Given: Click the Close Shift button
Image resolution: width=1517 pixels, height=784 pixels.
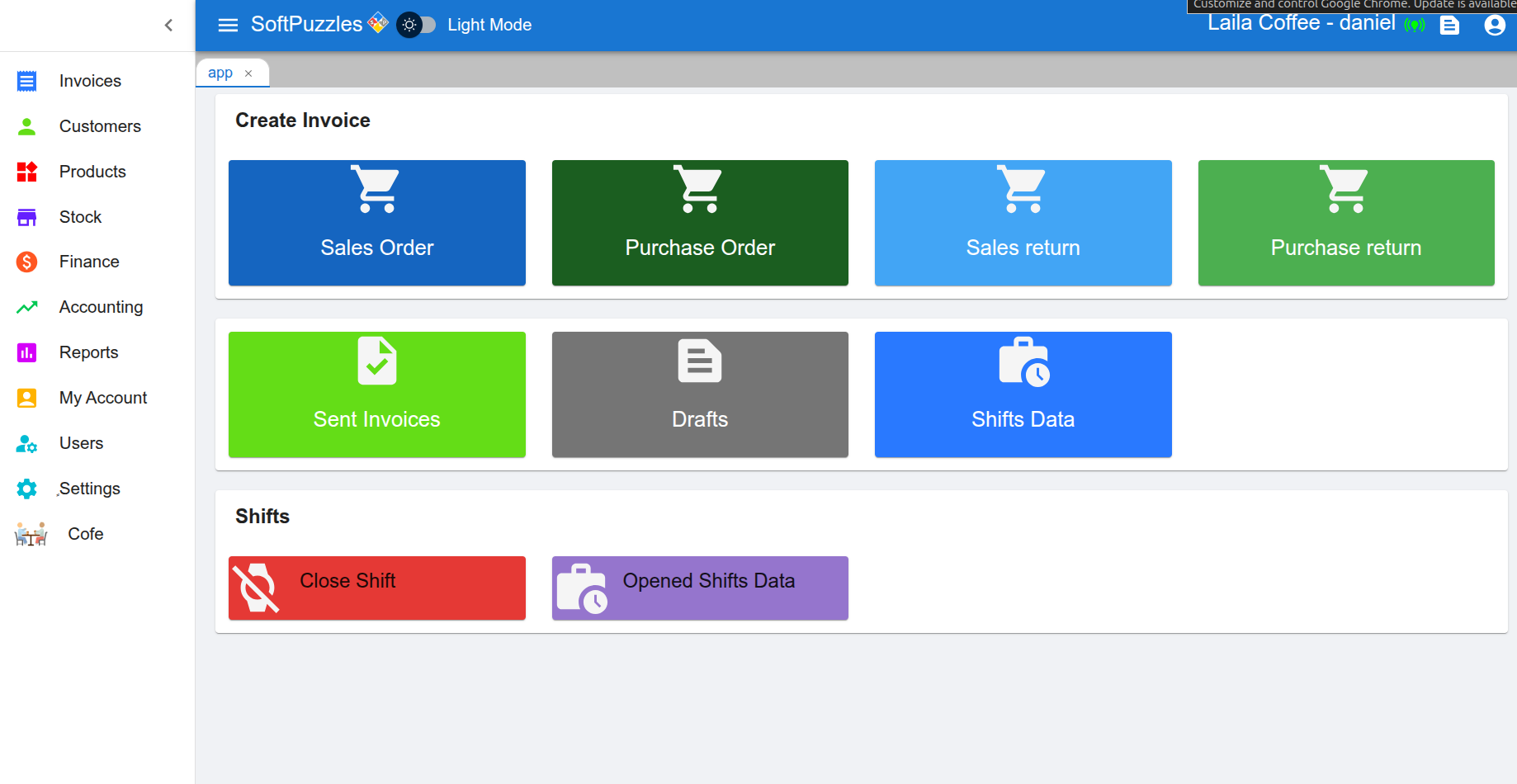Looking at the screenshot, I should pyautogui.click(x=376, y=588).
